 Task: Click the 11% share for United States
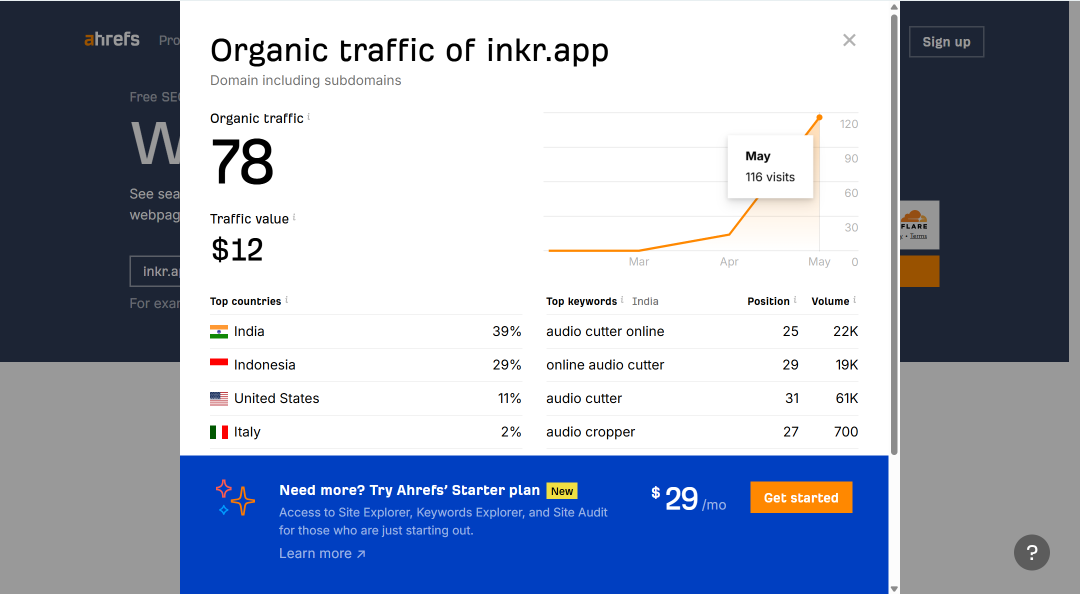click(510, 398)
